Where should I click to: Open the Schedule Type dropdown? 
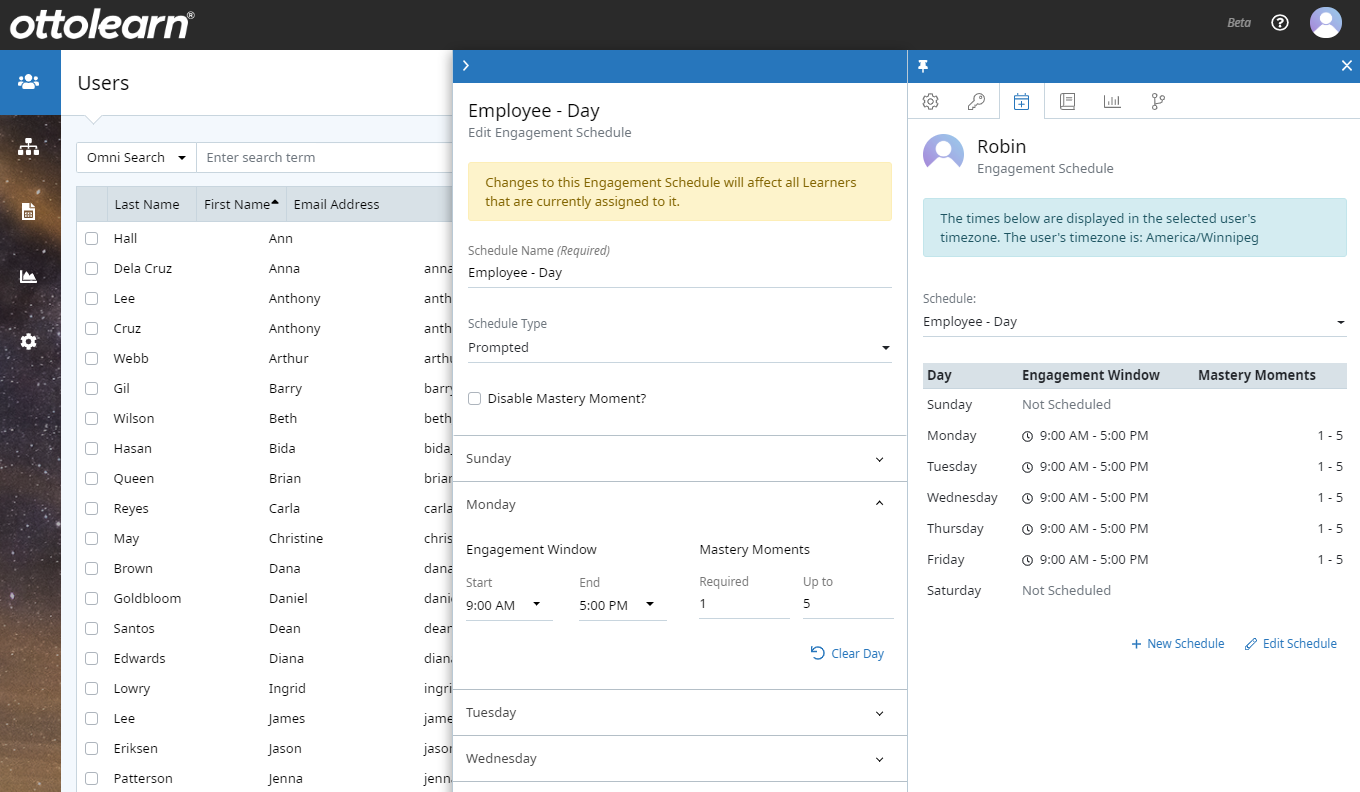pyautogui.click(x=680, y=348)
